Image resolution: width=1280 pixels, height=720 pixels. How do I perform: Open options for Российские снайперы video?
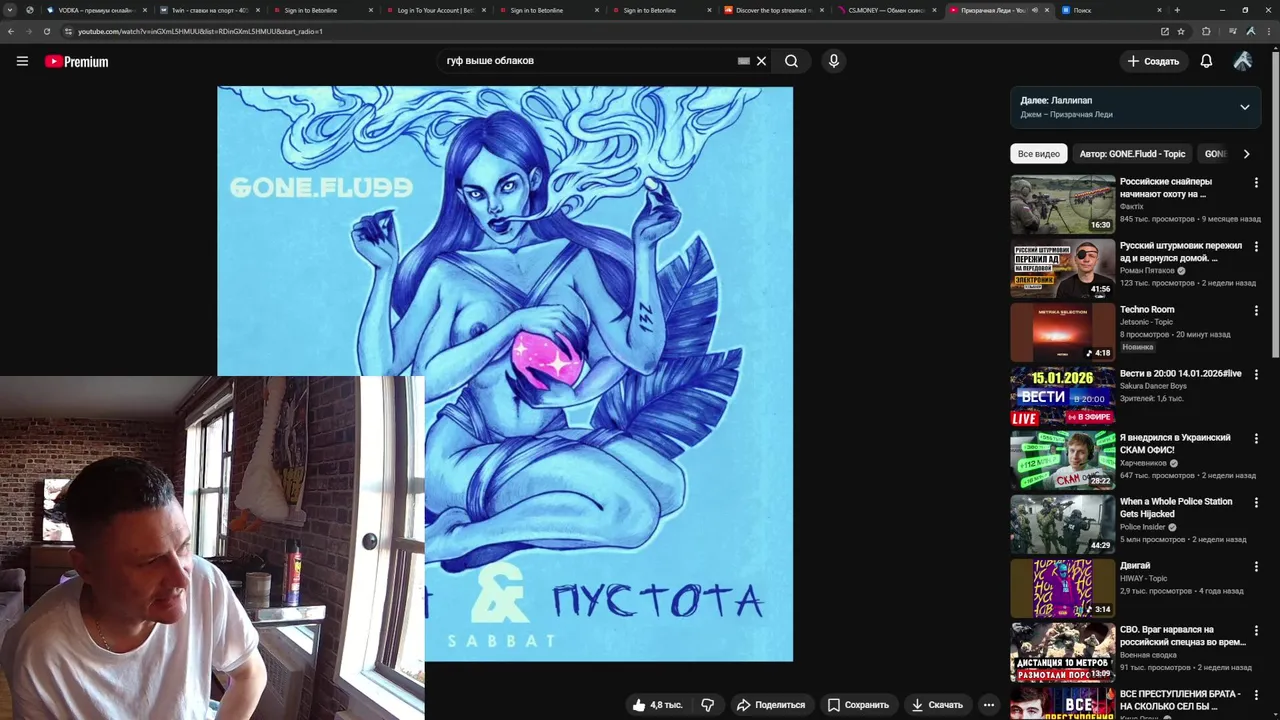pyautogui.click(x=1256, y=182)
